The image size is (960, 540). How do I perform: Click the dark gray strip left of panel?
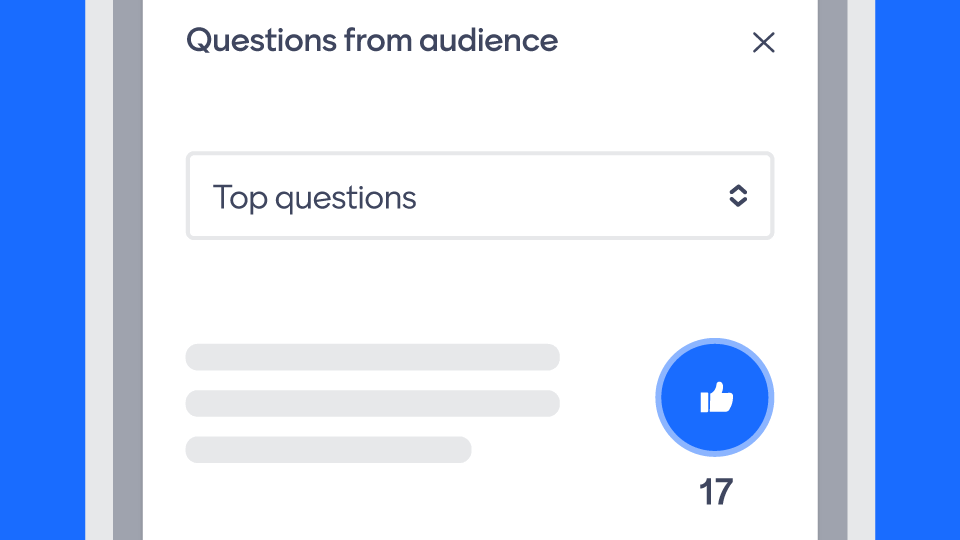point(128,270)
